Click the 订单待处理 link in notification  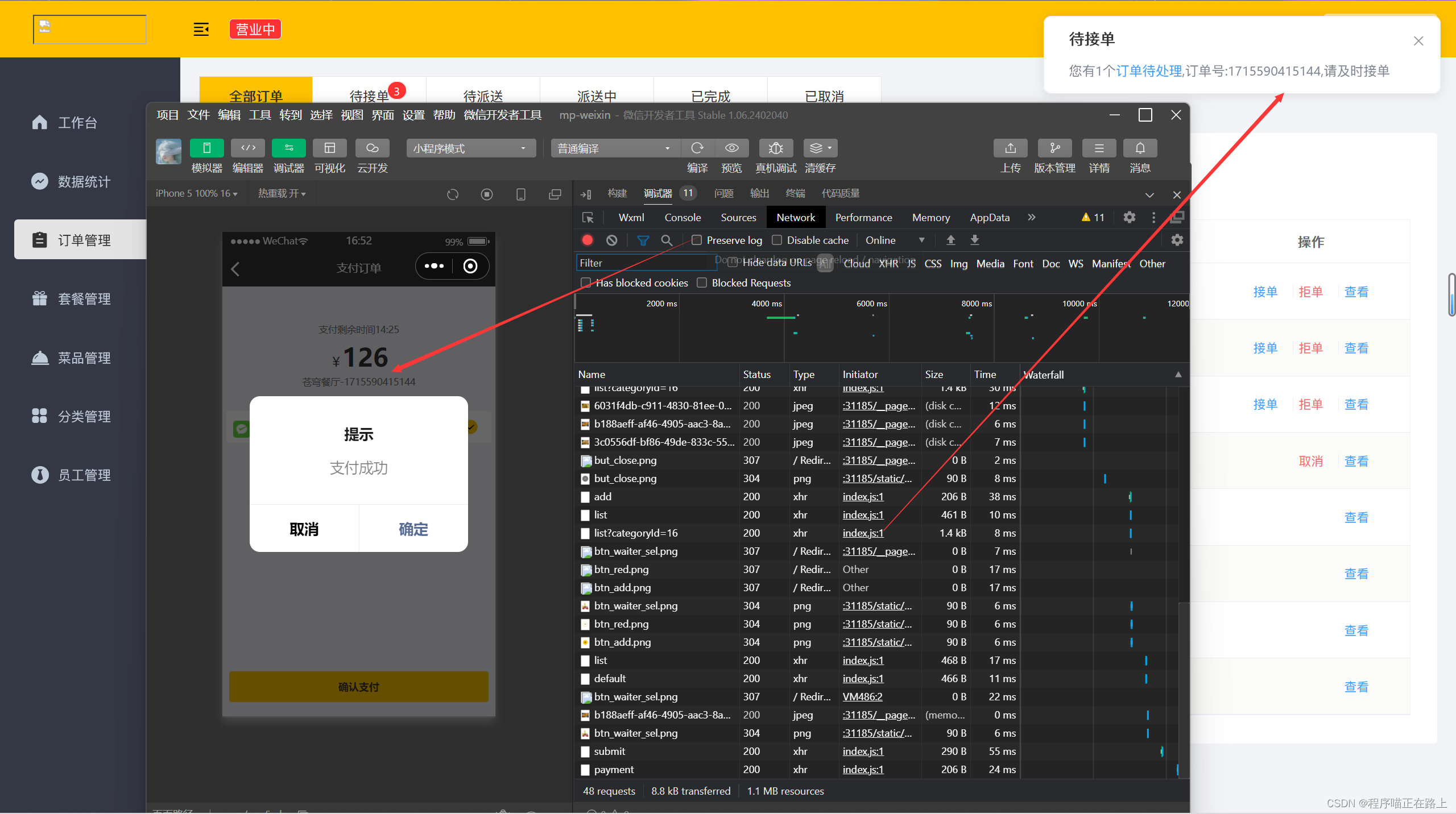(x=1149, y=71)
